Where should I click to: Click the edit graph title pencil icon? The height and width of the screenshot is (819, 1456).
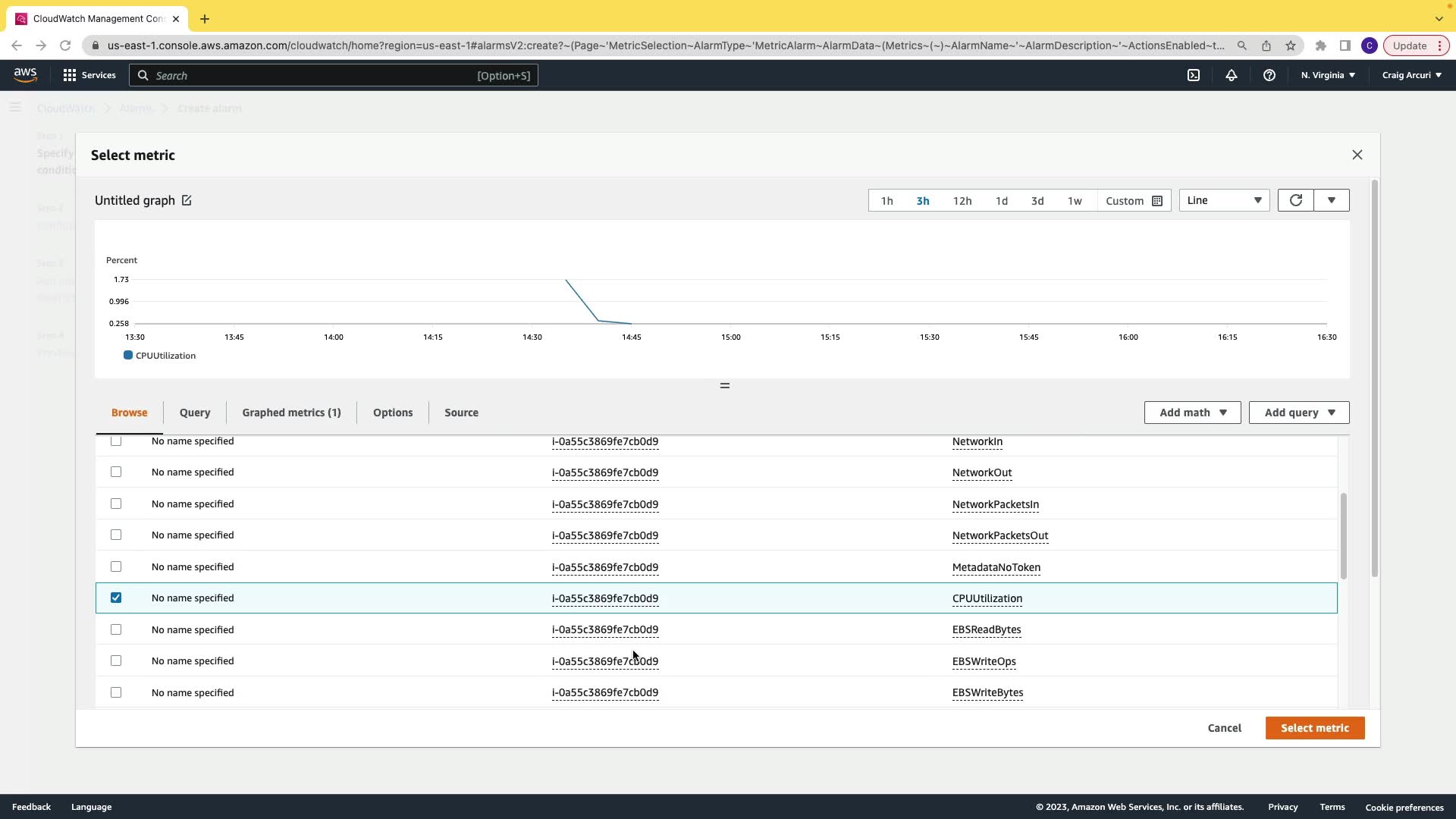click(187, 200)
